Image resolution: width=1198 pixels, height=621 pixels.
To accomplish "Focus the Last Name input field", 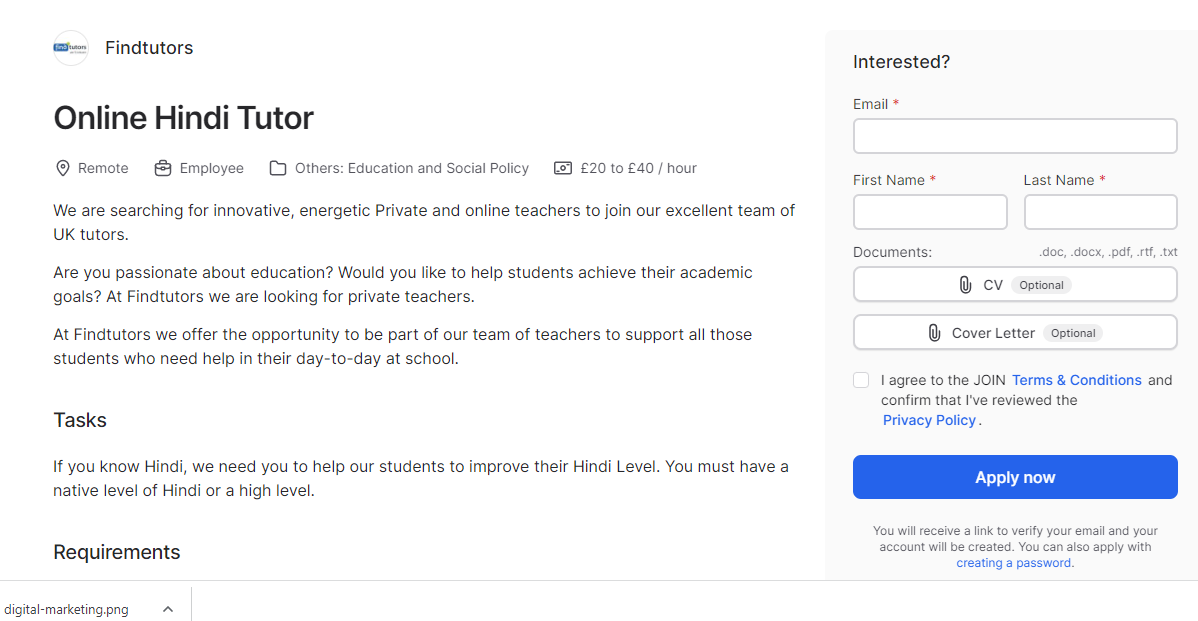I will click(x=1100, y=212).
